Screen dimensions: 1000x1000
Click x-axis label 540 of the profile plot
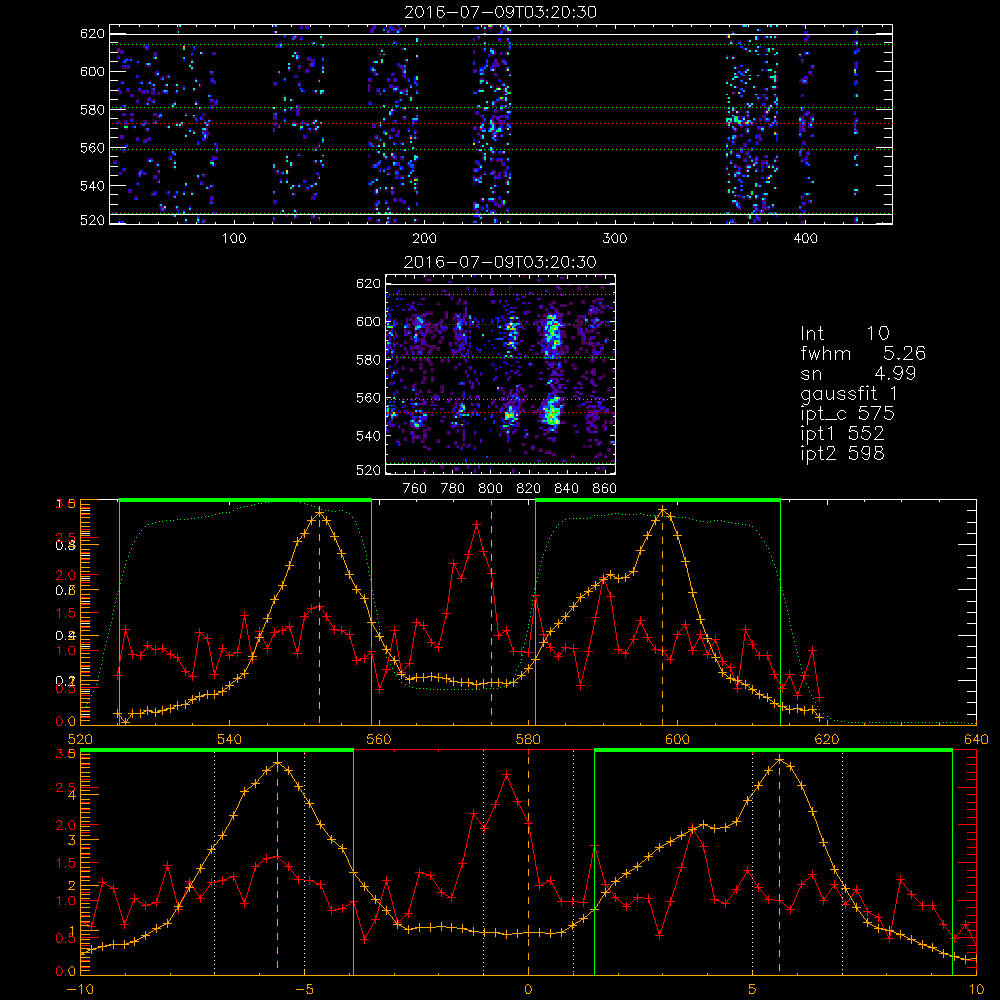point(229,740)
